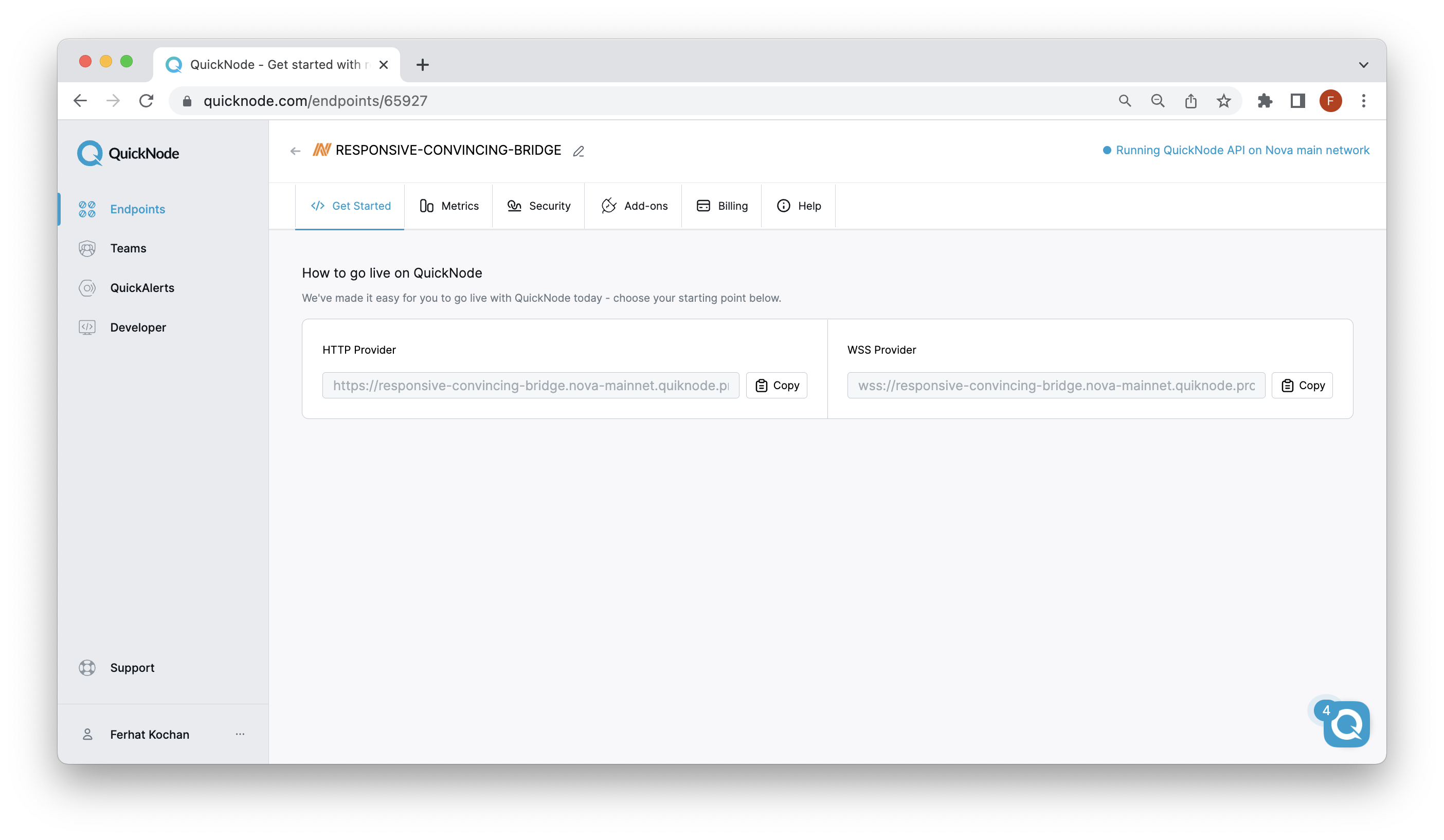Open the Help tab
This screenshot has width=1444, height=840.
[x=799, y=205]
